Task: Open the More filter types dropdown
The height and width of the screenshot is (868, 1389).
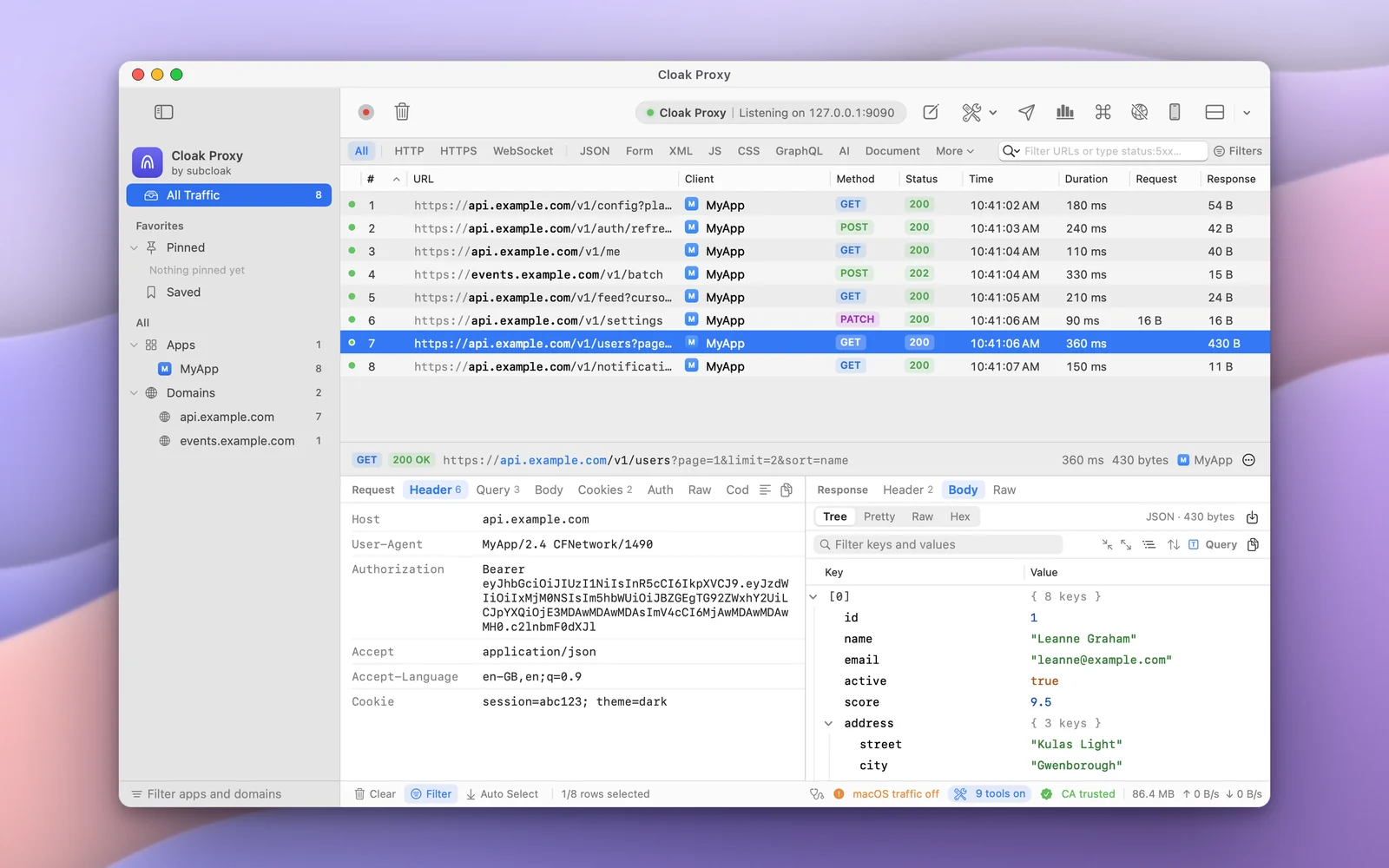Action: point(955,151)
